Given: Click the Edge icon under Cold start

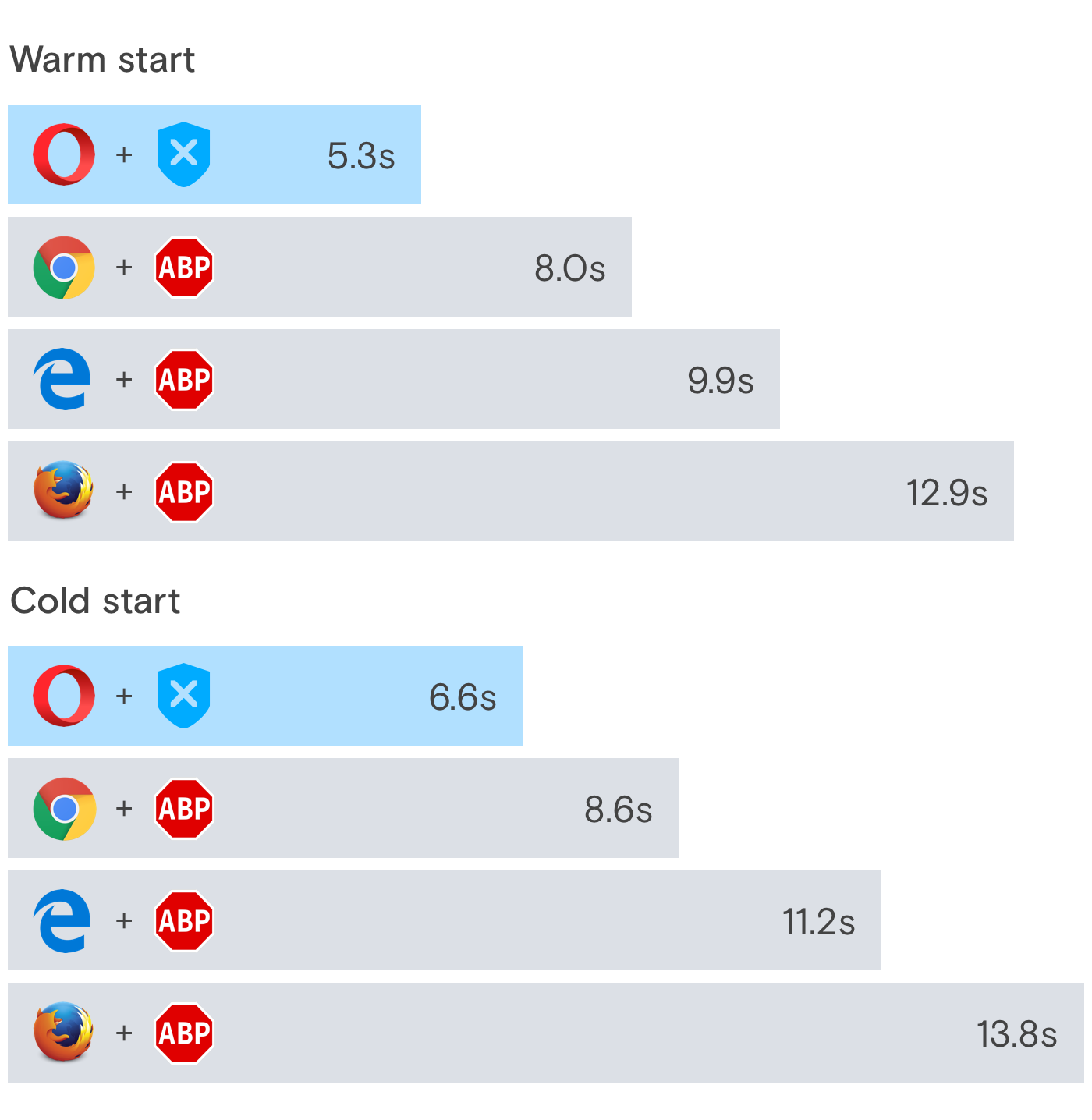Looking at the screenshot, I should click(62, 921).
